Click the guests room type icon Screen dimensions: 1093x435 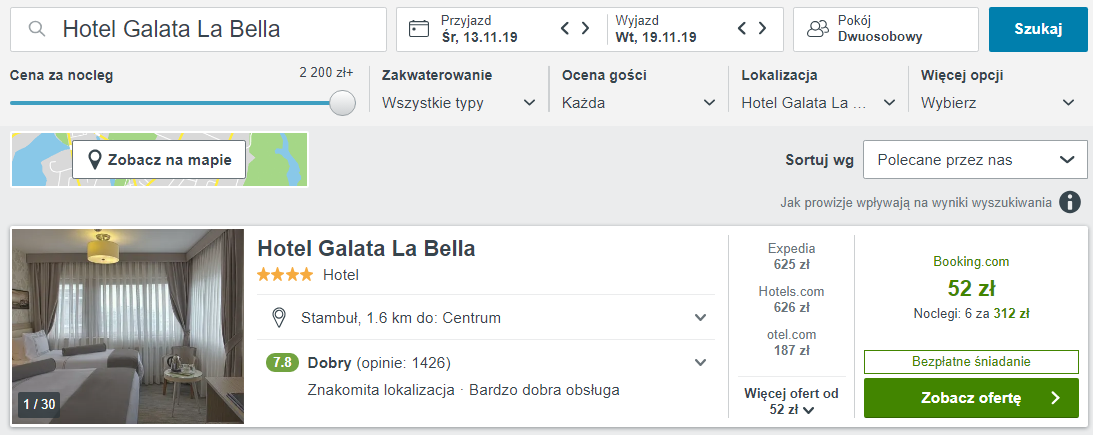pos(818,29)
